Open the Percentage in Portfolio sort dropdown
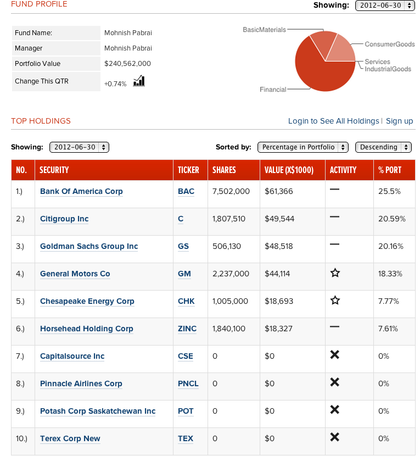The width and height of the screenshot is (420, 456). [303, 147]
